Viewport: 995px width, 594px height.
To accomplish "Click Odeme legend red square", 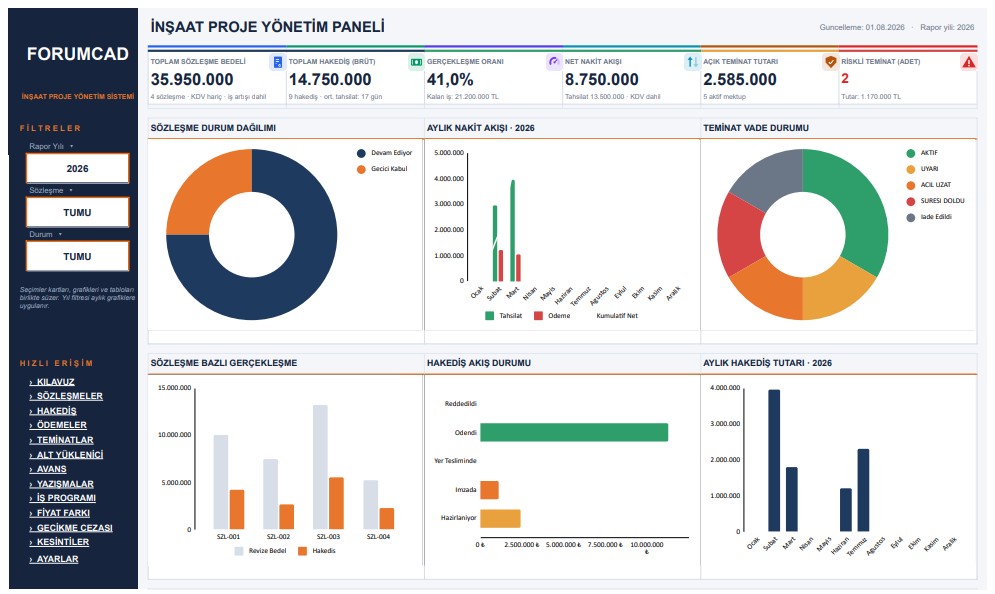I will pyautogui.click(x=538, y=315).
